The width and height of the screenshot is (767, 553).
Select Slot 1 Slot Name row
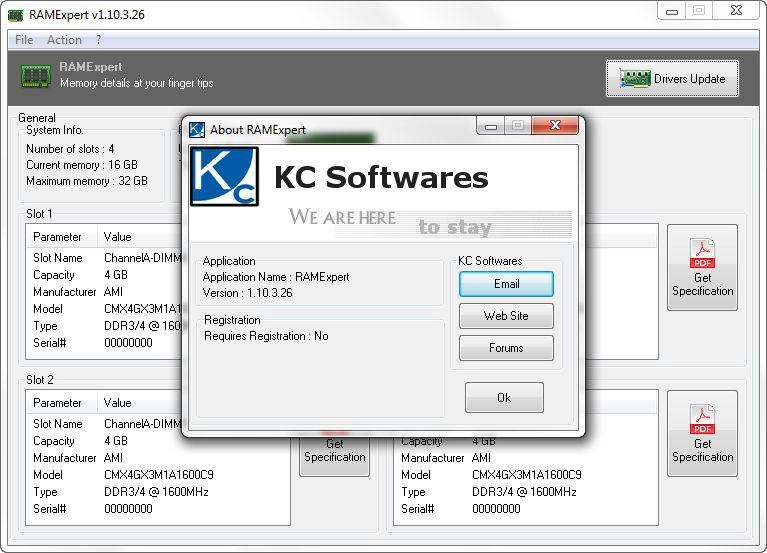[x=104, y=258]
